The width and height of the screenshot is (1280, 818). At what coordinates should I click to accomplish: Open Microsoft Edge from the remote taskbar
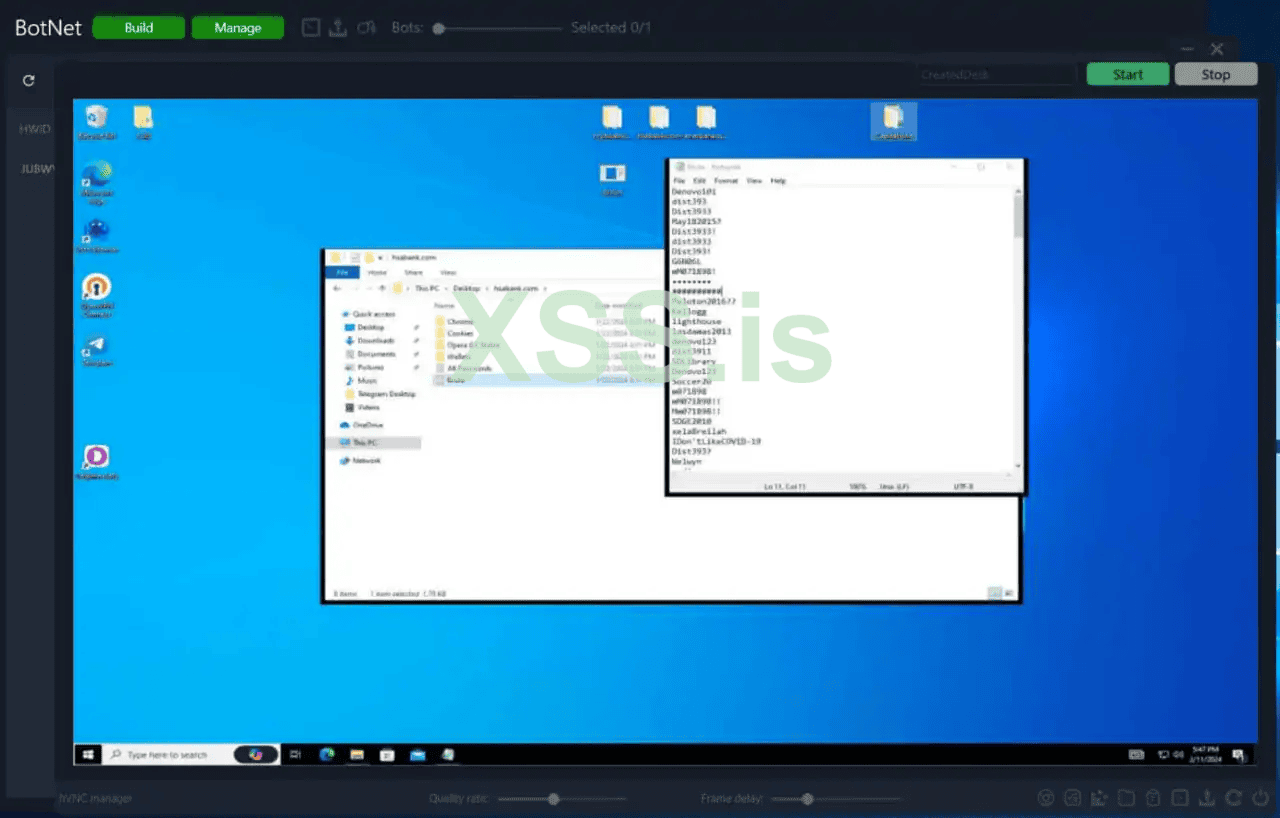coord(327,754)
